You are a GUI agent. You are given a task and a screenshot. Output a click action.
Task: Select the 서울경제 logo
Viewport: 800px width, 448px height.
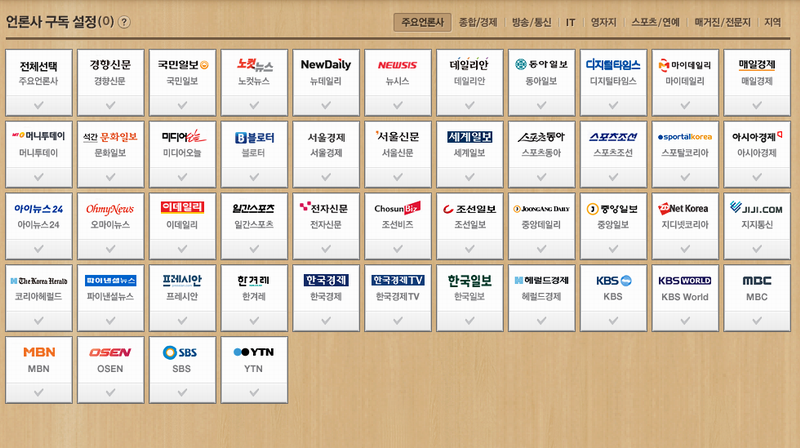(x=326, y=137)
